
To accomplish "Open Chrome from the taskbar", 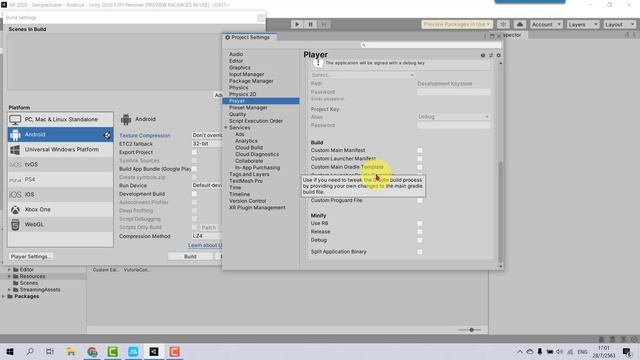I will coord(92,351).
